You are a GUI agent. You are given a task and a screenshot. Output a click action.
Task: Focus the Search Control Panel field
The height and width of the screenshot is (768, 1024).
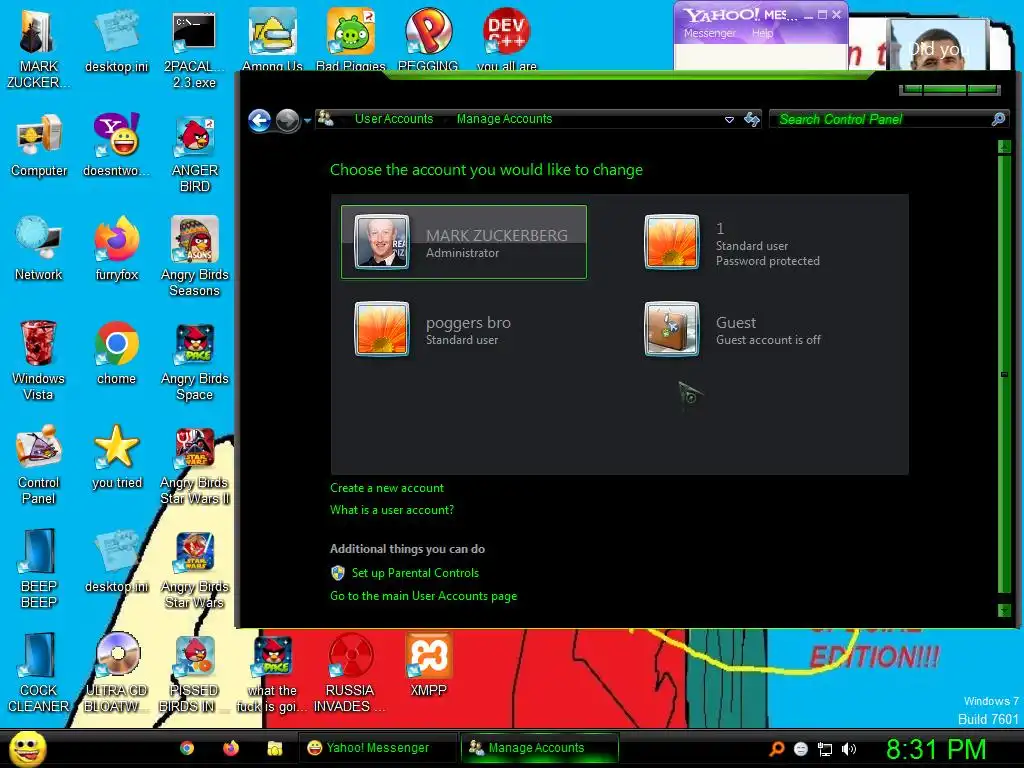883,119
